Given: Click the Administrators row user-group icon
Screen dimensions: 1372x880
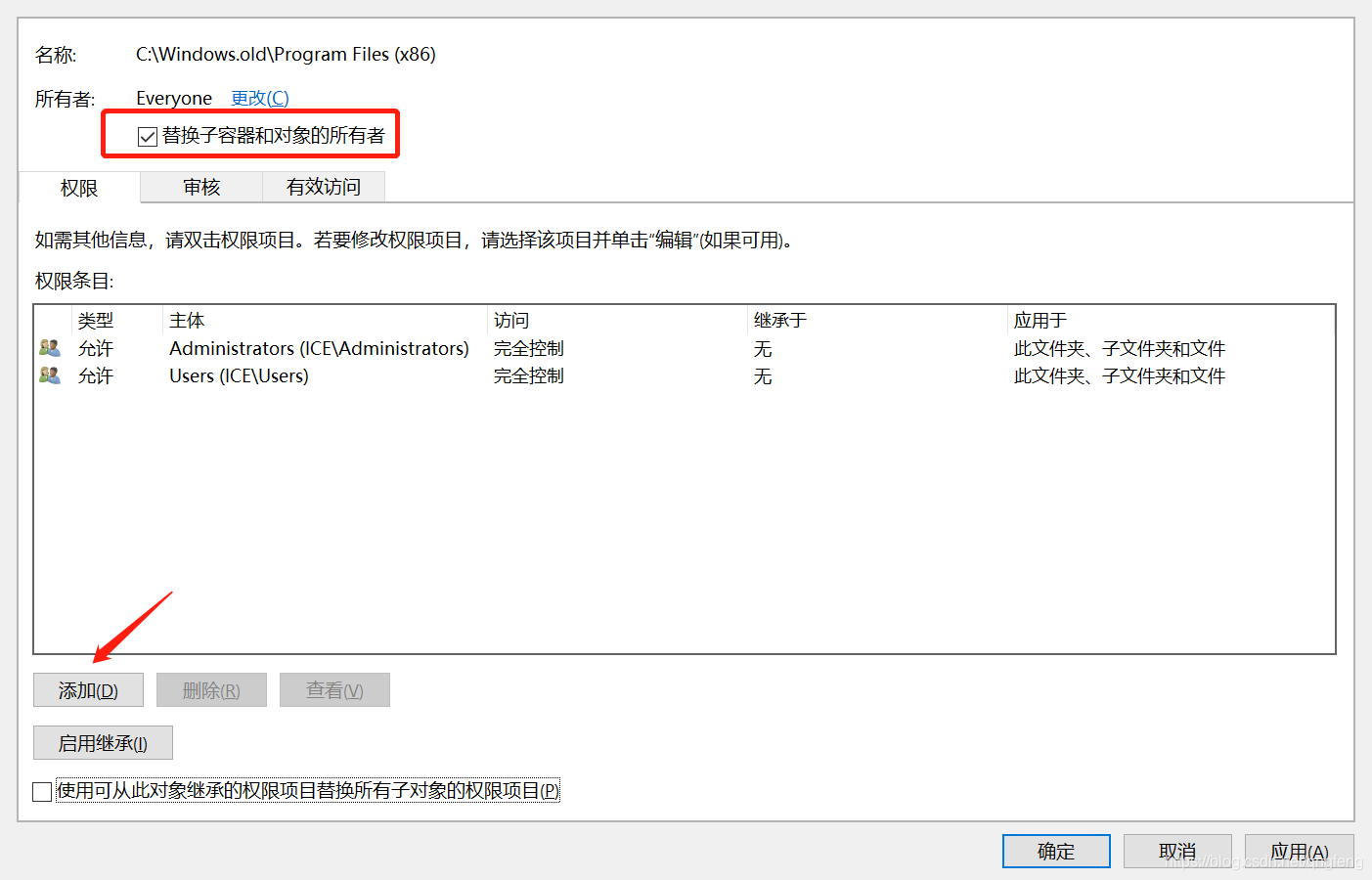Looking at the screenshot, I should coord(49,348).
